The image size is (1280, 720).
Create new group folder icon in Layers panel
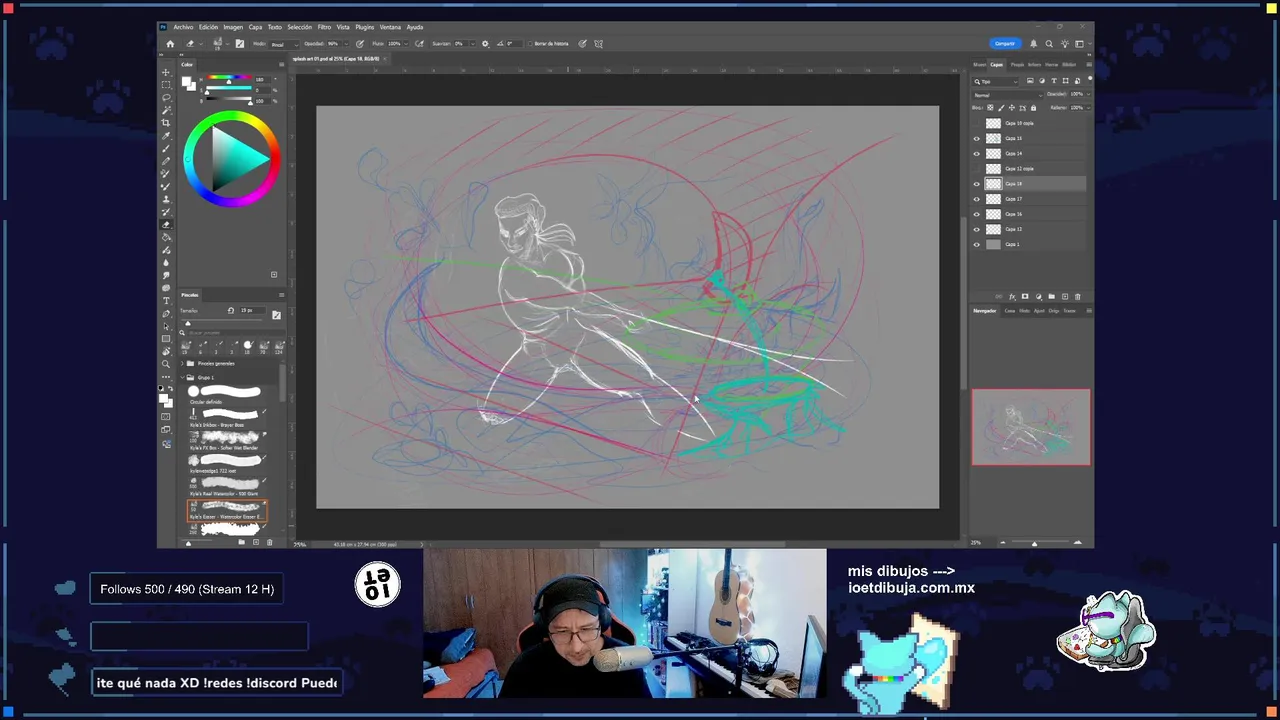(1051, 296)
